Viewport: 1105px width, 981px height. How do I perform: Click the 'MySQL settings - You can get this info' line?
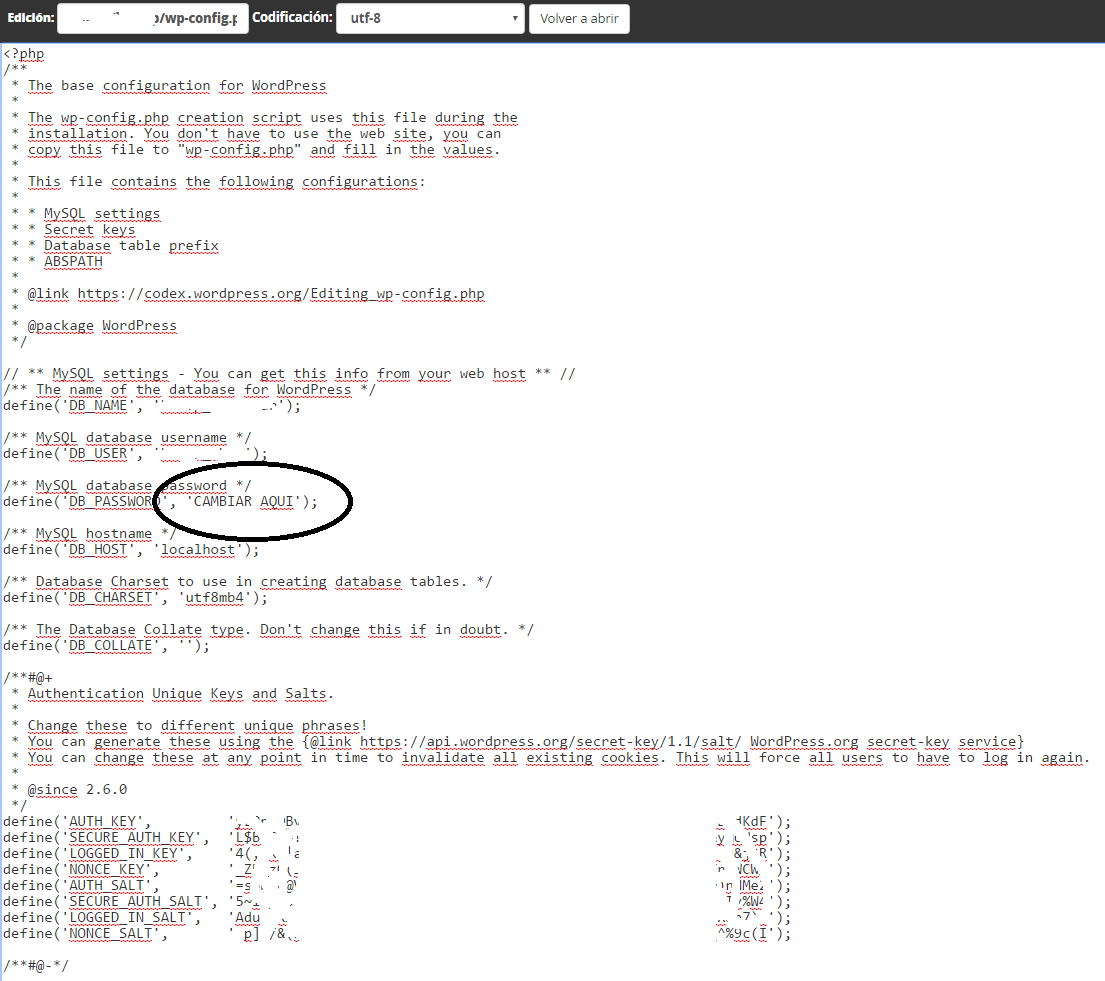[x=289, y=374]
